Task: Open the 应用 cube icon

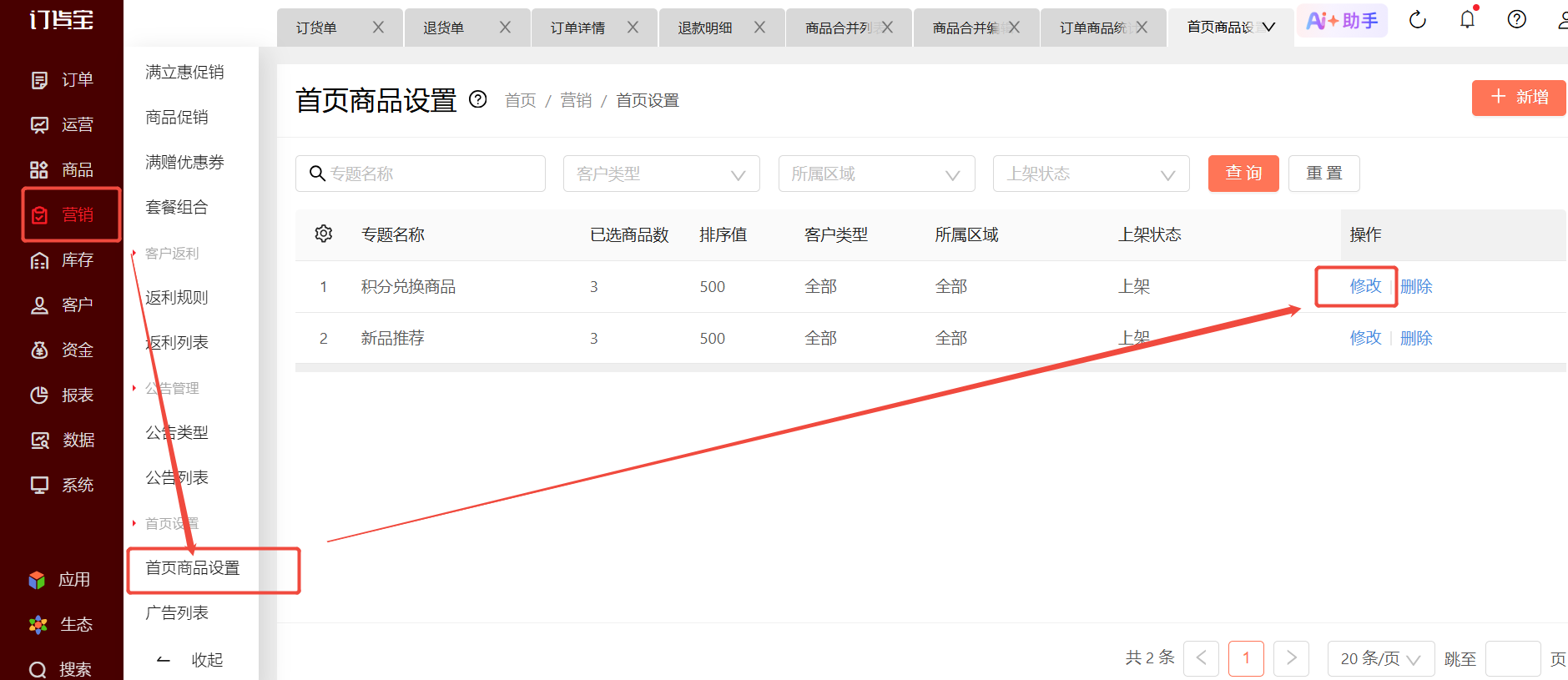Action: pos(38,580)
